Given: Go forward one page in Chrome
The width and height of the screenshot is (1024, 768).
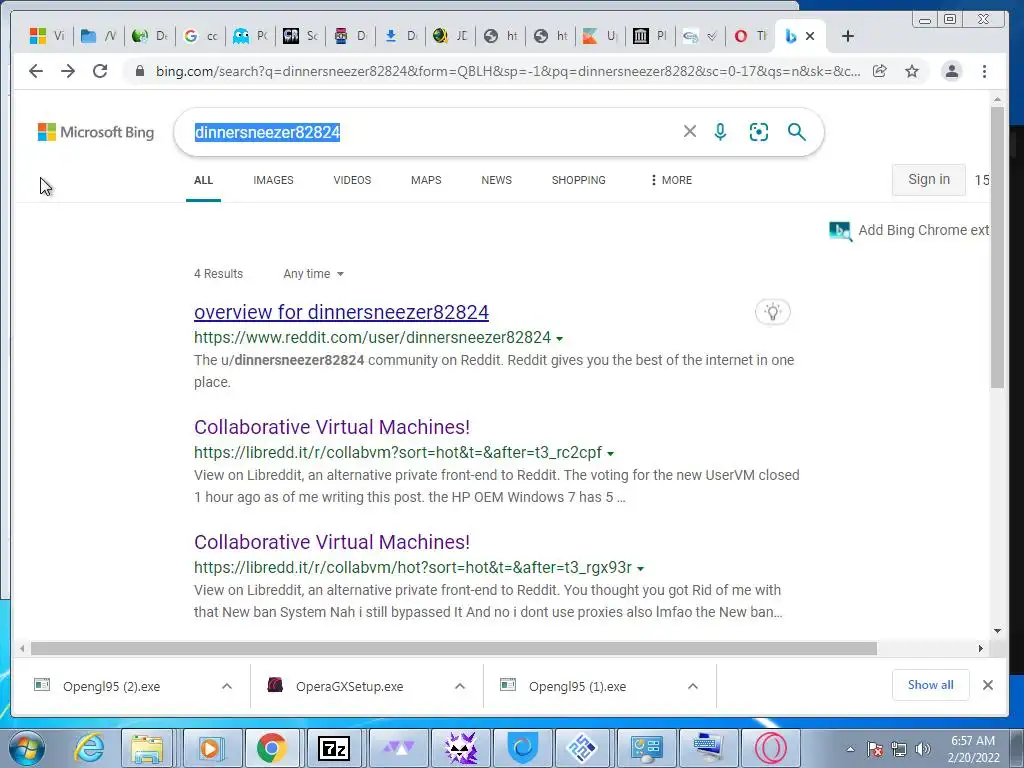Looking at the screenshot, I should (x=68, y=71).
